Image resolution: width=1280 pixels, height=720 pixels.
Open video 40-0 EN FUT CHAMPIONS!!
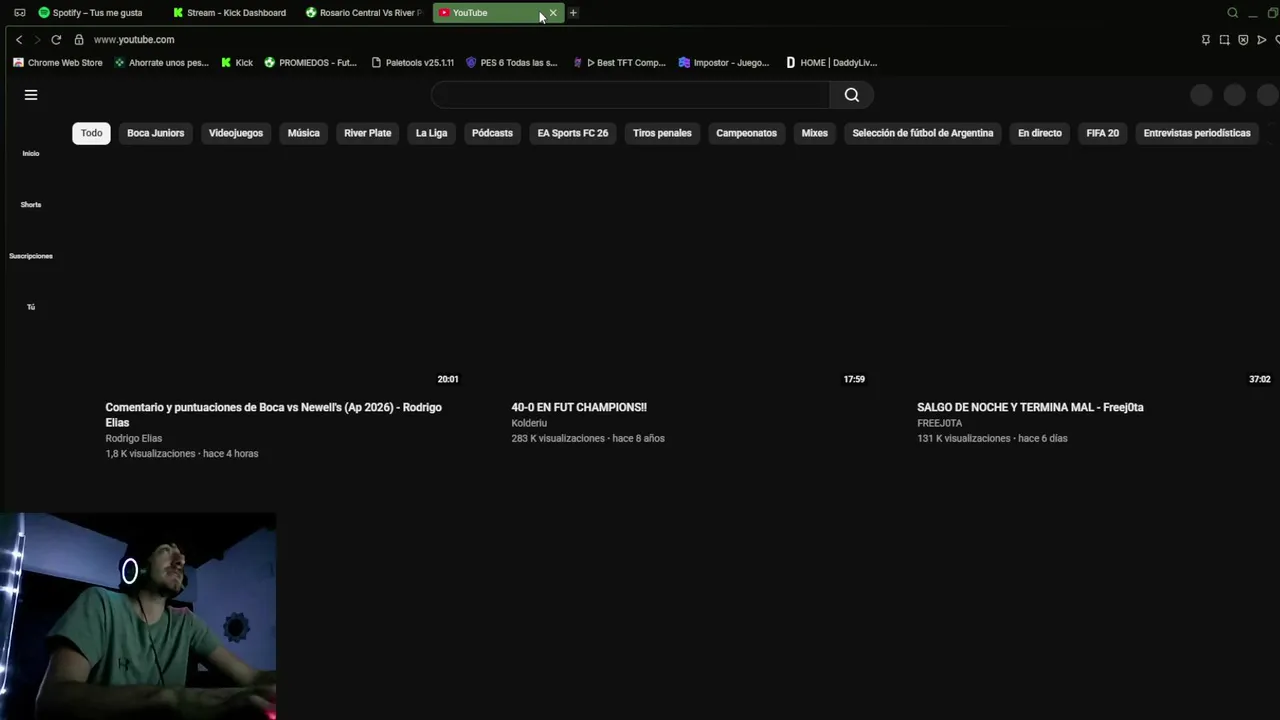click(579, 407)
